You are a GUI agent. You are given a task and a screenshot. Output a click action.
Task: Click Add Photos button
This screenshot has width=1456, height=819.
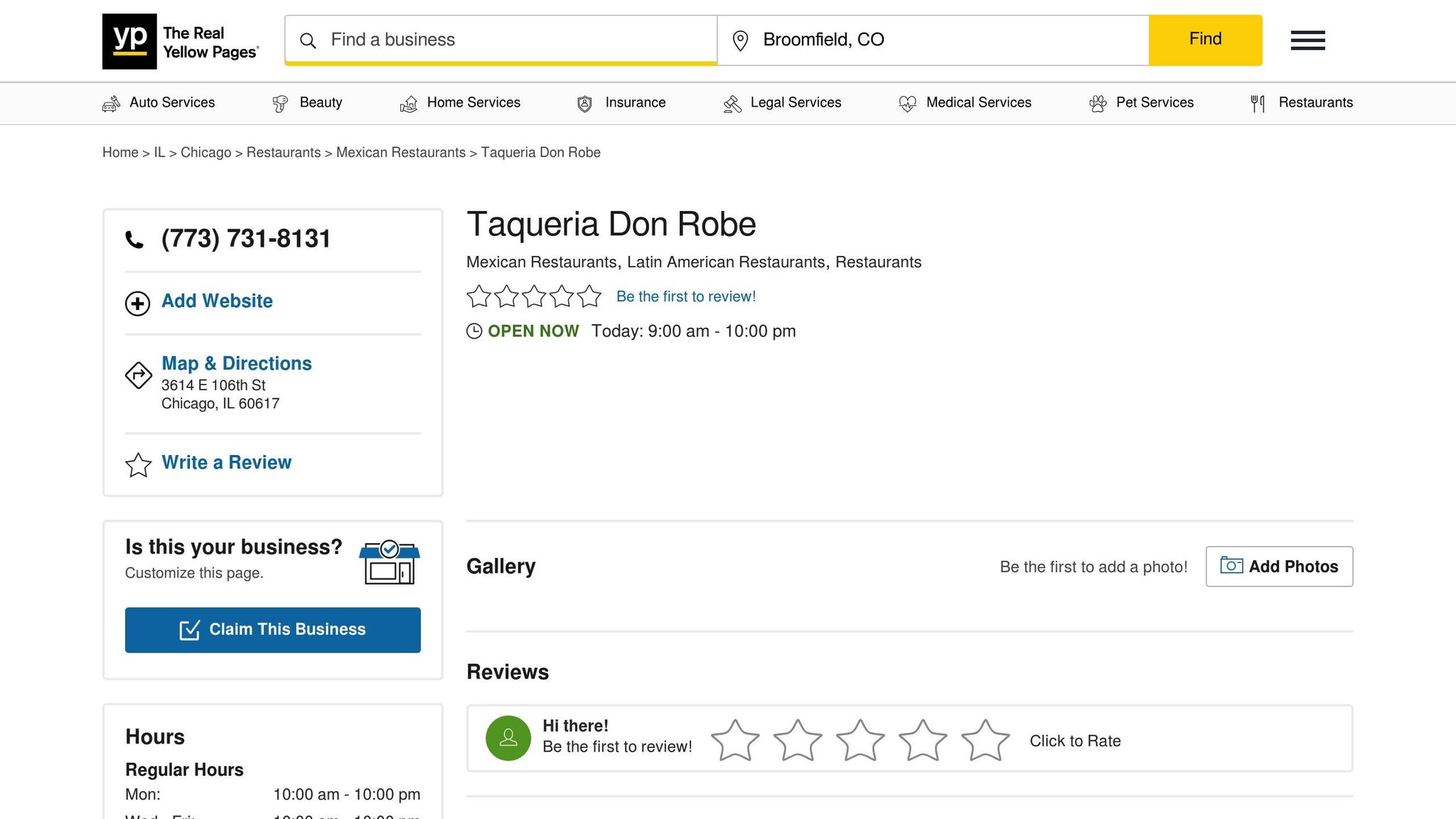[1279, 567]
